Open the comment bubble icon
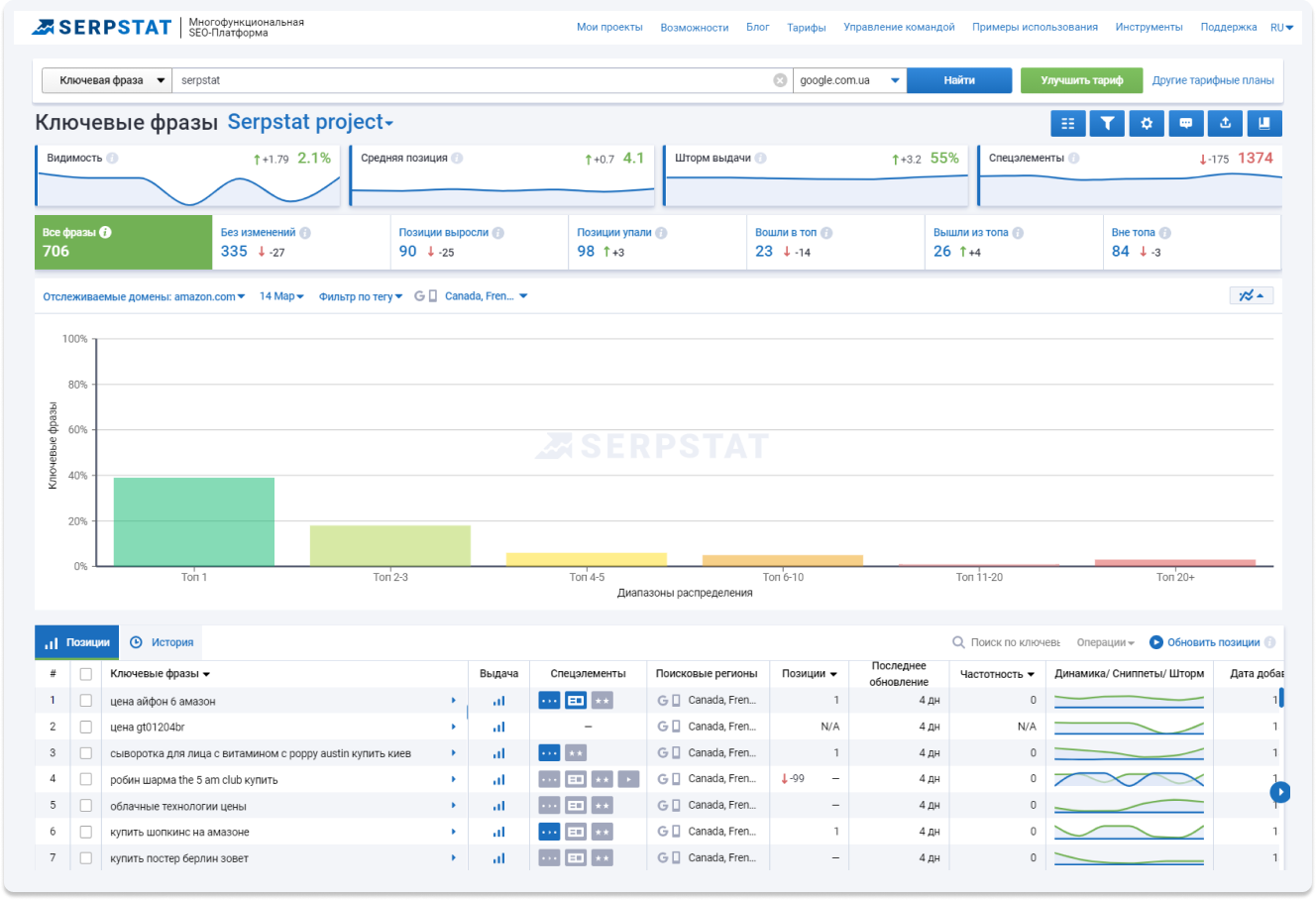Viewport: 1316px width, 900px height. (x=1186, y=123)
